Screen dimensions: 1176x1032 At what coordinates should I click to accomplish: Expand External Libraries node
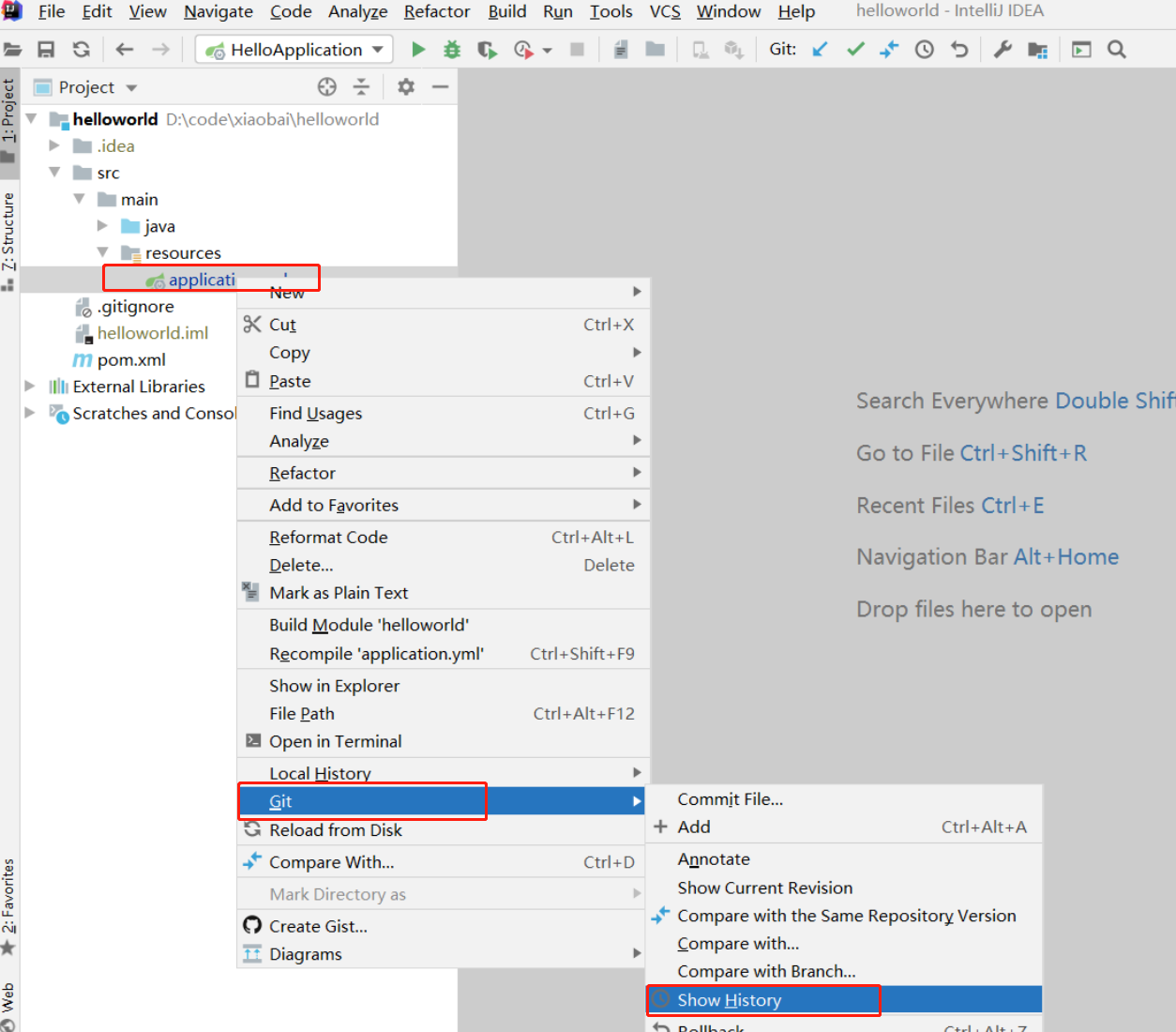[x=30, y=387]
